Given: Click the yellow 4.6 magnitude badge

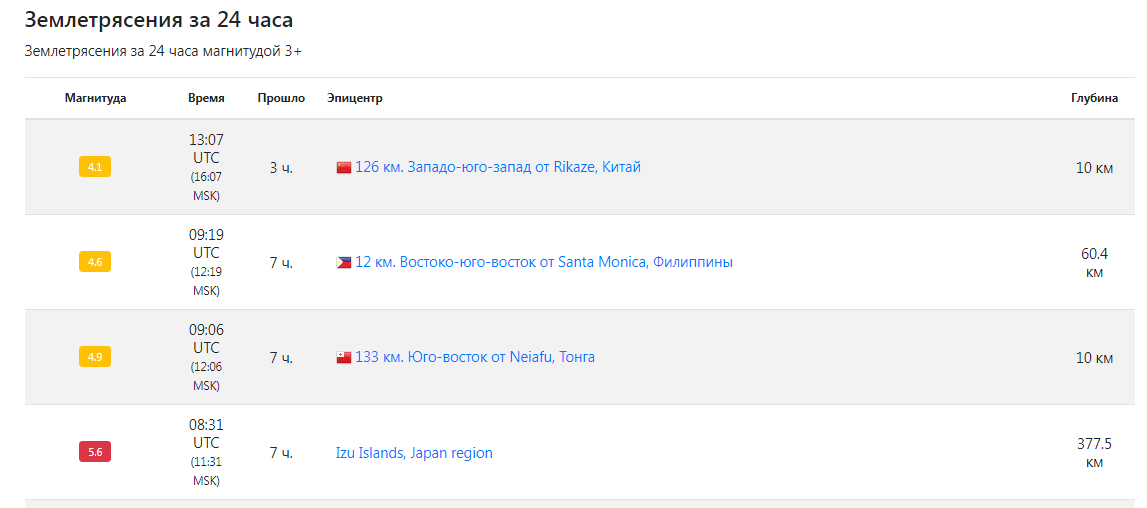Looking at the screenshot, I should click(95, 262).
